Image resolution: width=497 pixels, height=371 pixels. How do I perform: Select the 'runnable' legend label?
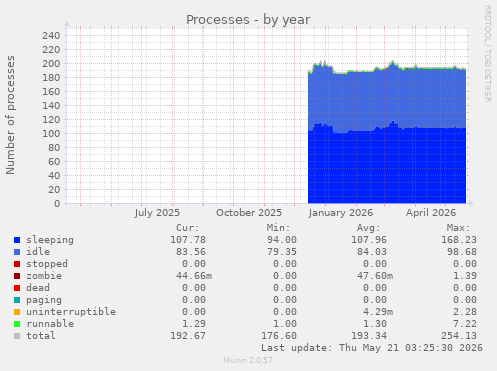point(50,324)
